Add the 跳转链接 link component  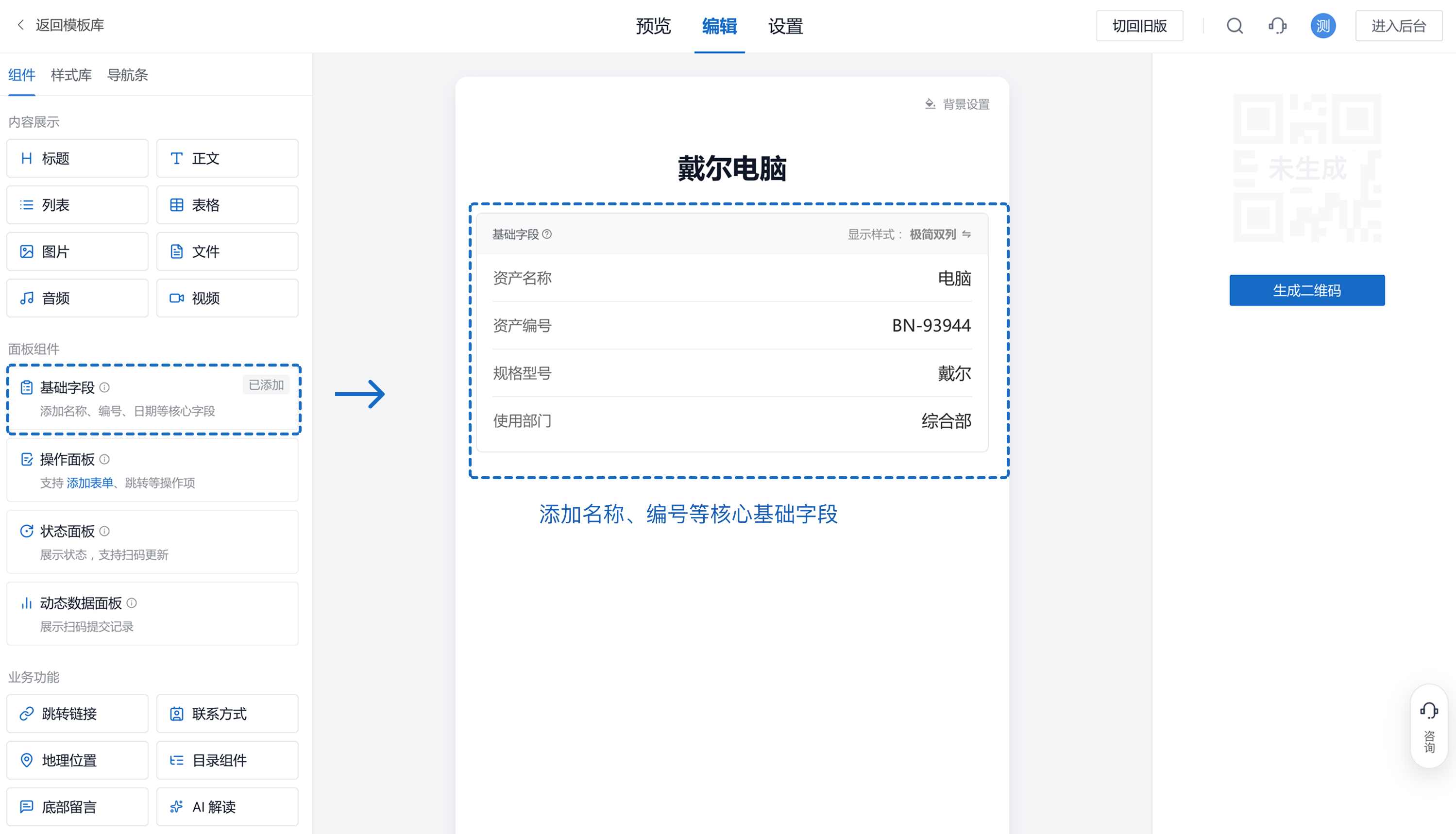[77, 714]
